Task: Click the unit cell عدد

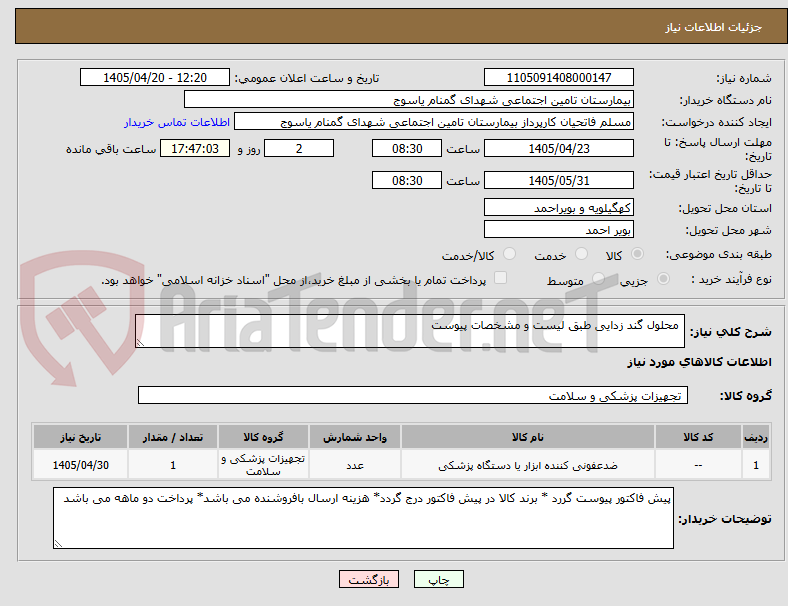Action: 355,465
